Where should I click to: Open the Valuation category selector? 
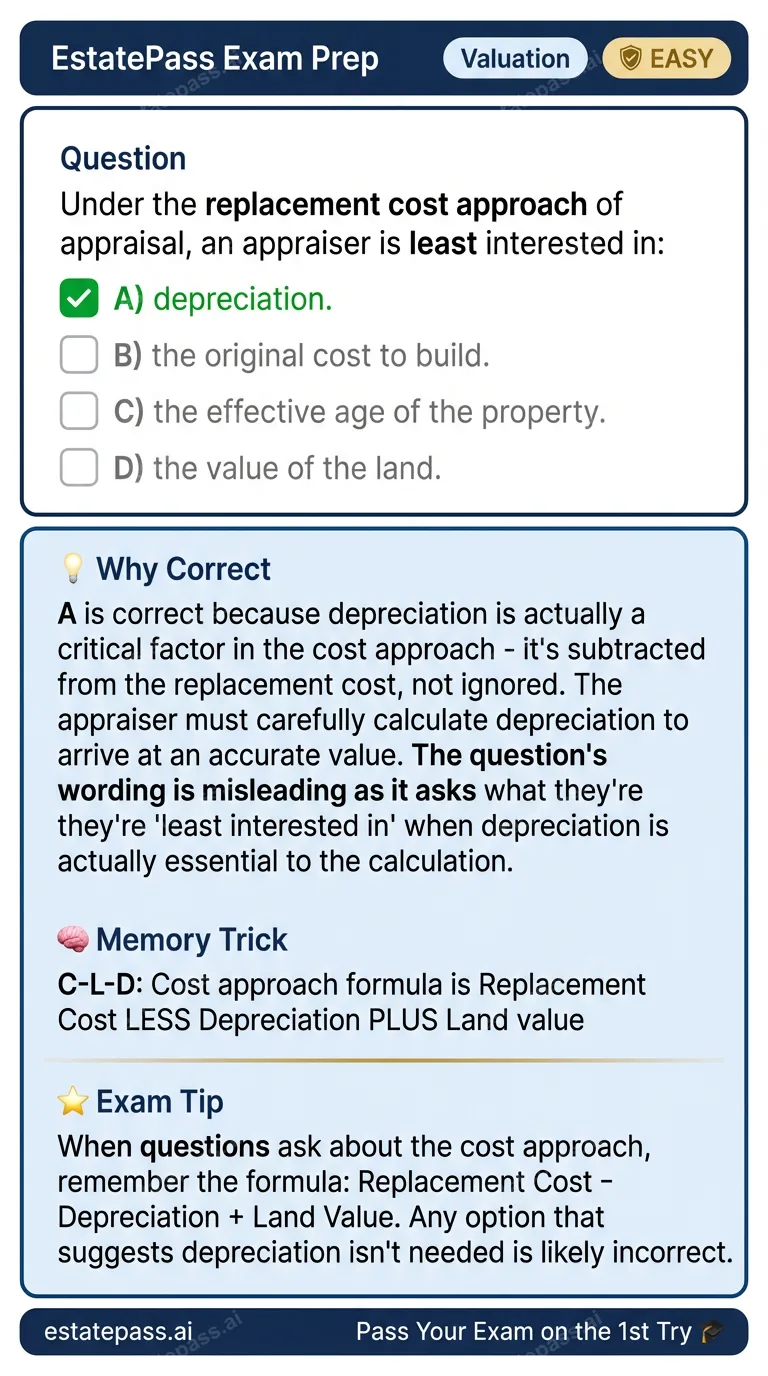pos(515,58)
